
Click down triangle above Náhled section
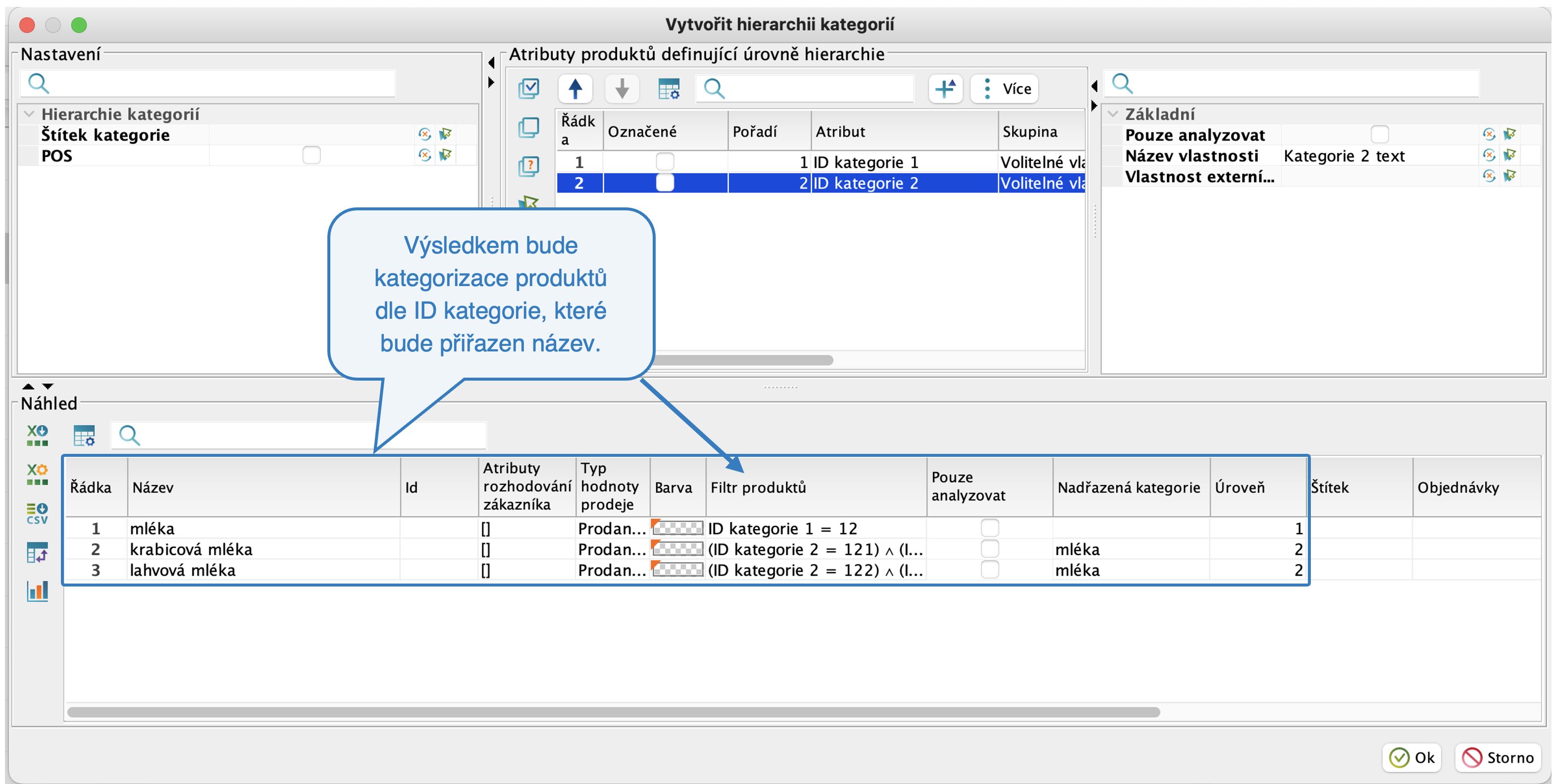(x=48, y=386)
